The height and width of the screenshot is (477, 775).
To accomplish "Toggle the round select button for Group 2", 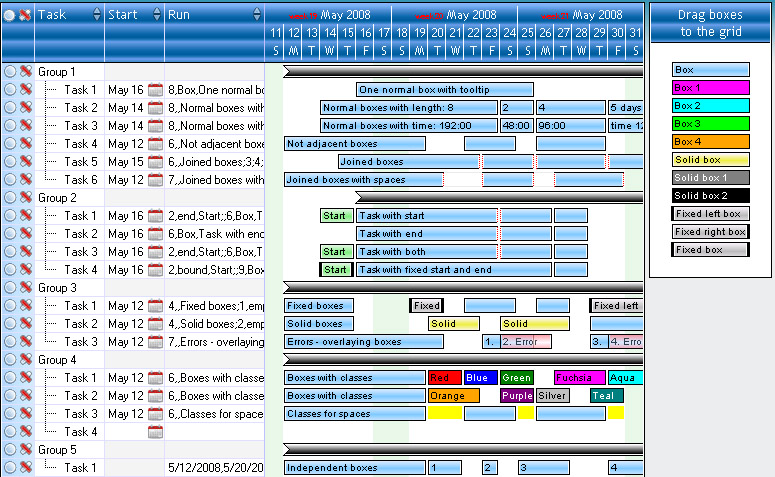I will [10, 198].
